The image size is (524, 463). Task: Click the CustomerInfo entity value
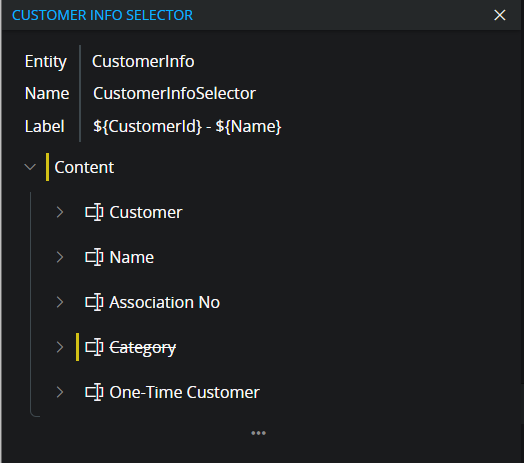143,62
